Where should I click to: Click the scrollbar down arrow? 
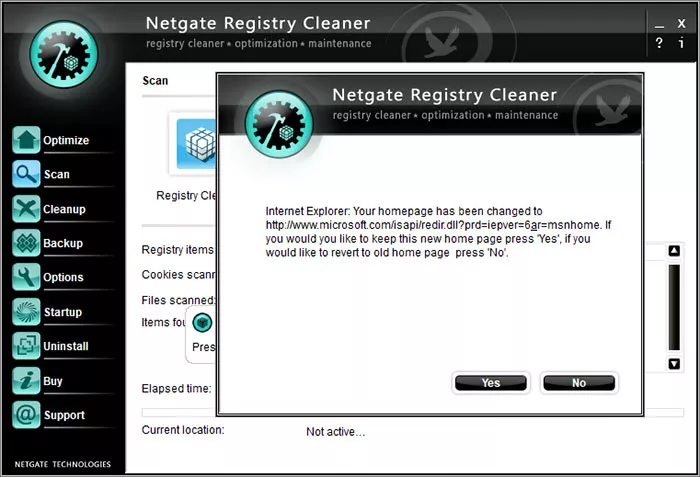click(674, 364)
